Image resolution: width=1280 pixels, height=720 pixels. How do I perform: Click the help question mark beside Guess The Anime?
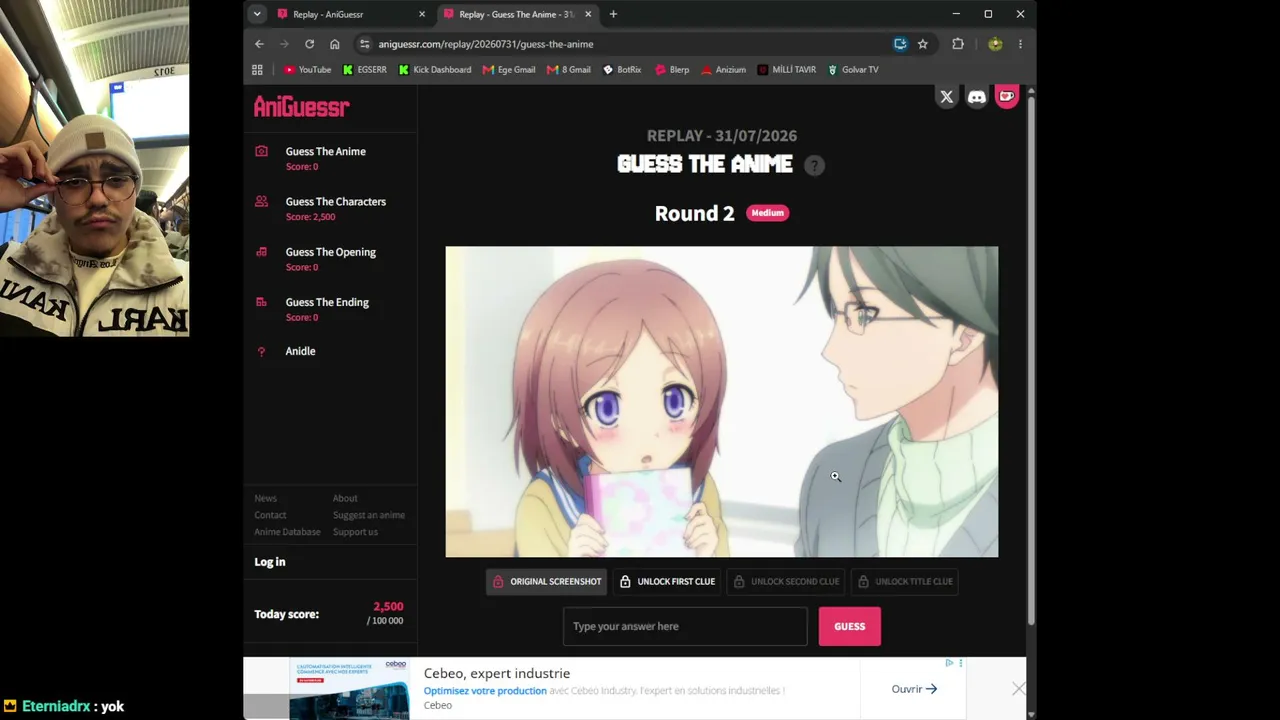[x=814, y=166]
